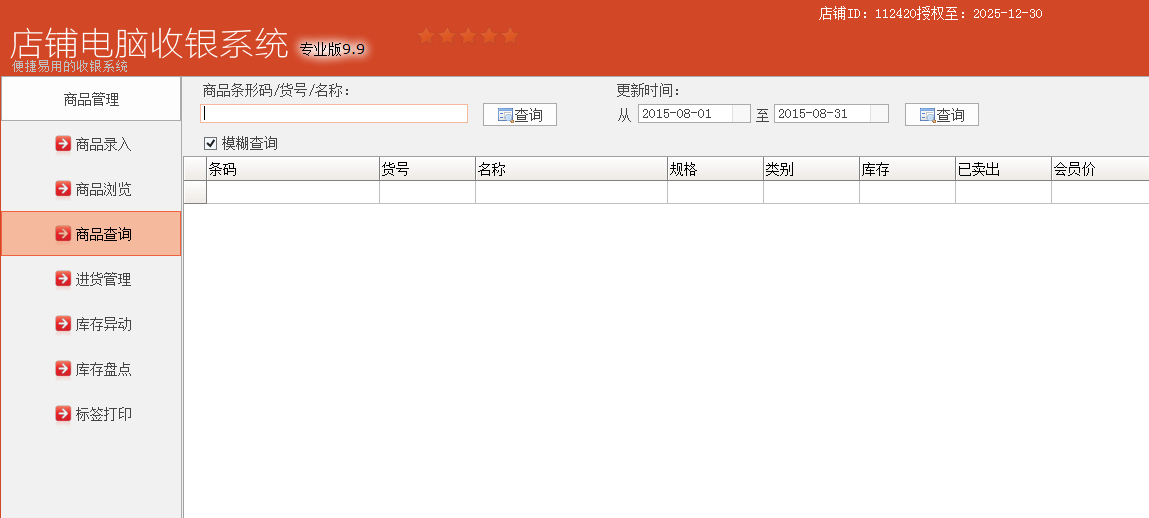Sort by the 规格 column header

(715, 169)
